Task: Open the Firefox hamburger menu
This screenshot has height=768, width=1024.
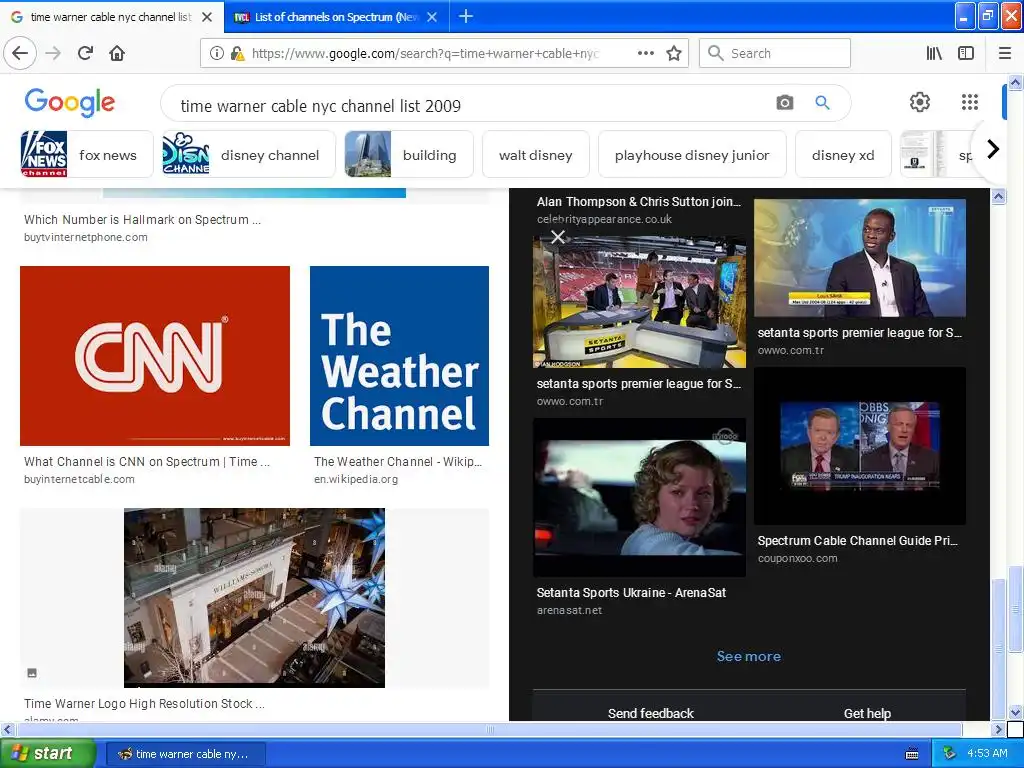Action: click(1005, 53)
